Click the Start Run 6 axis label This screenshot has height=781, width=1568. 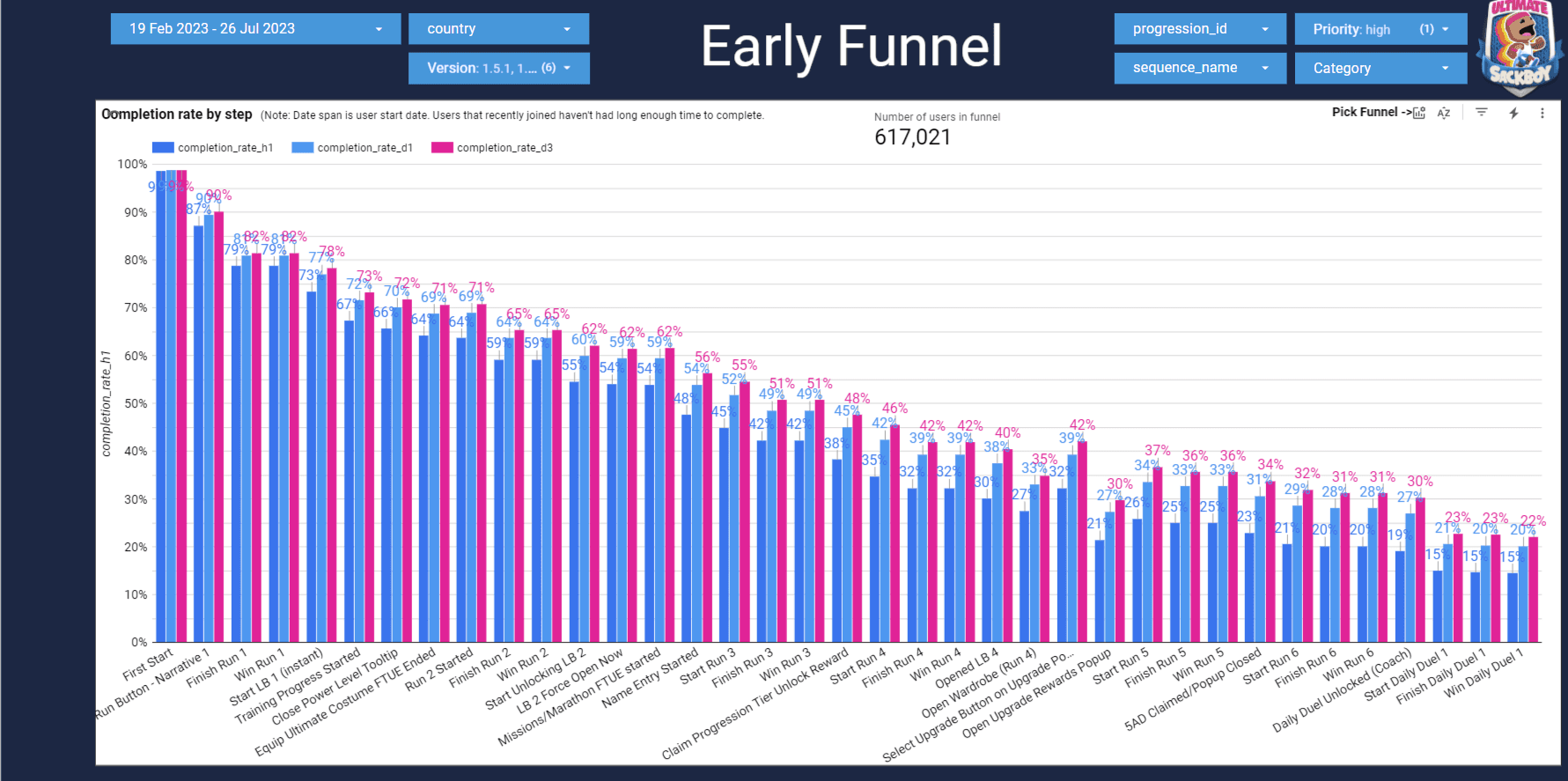(1271, 667)
